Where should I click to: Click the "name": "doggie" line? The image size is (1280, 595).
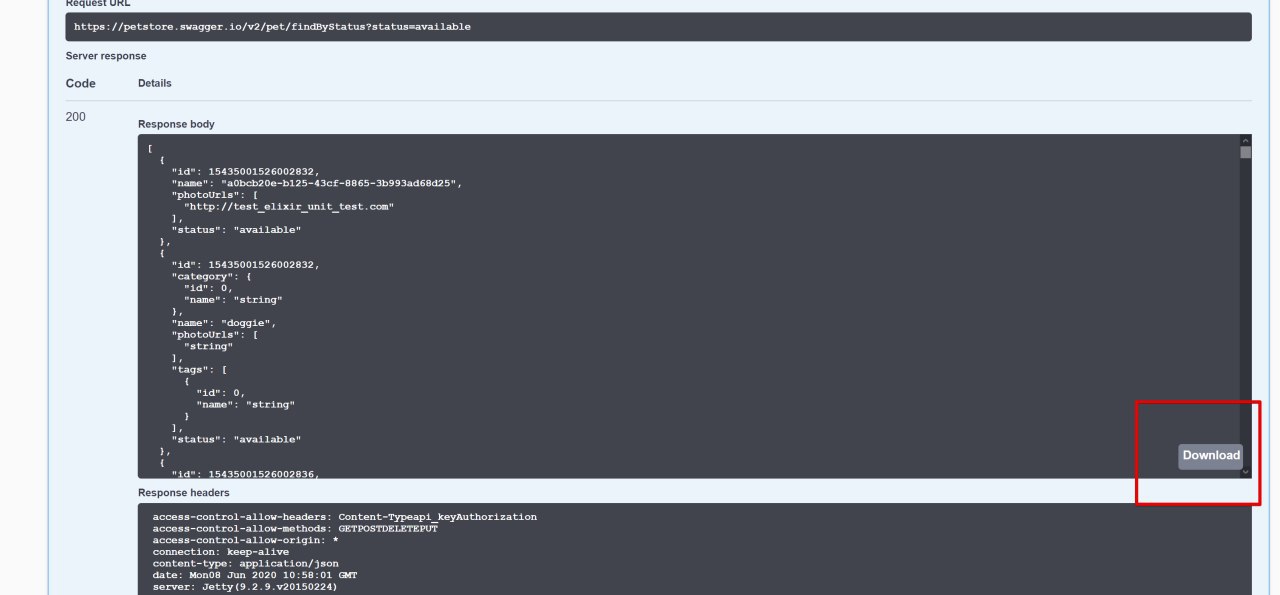click(224, 323)
